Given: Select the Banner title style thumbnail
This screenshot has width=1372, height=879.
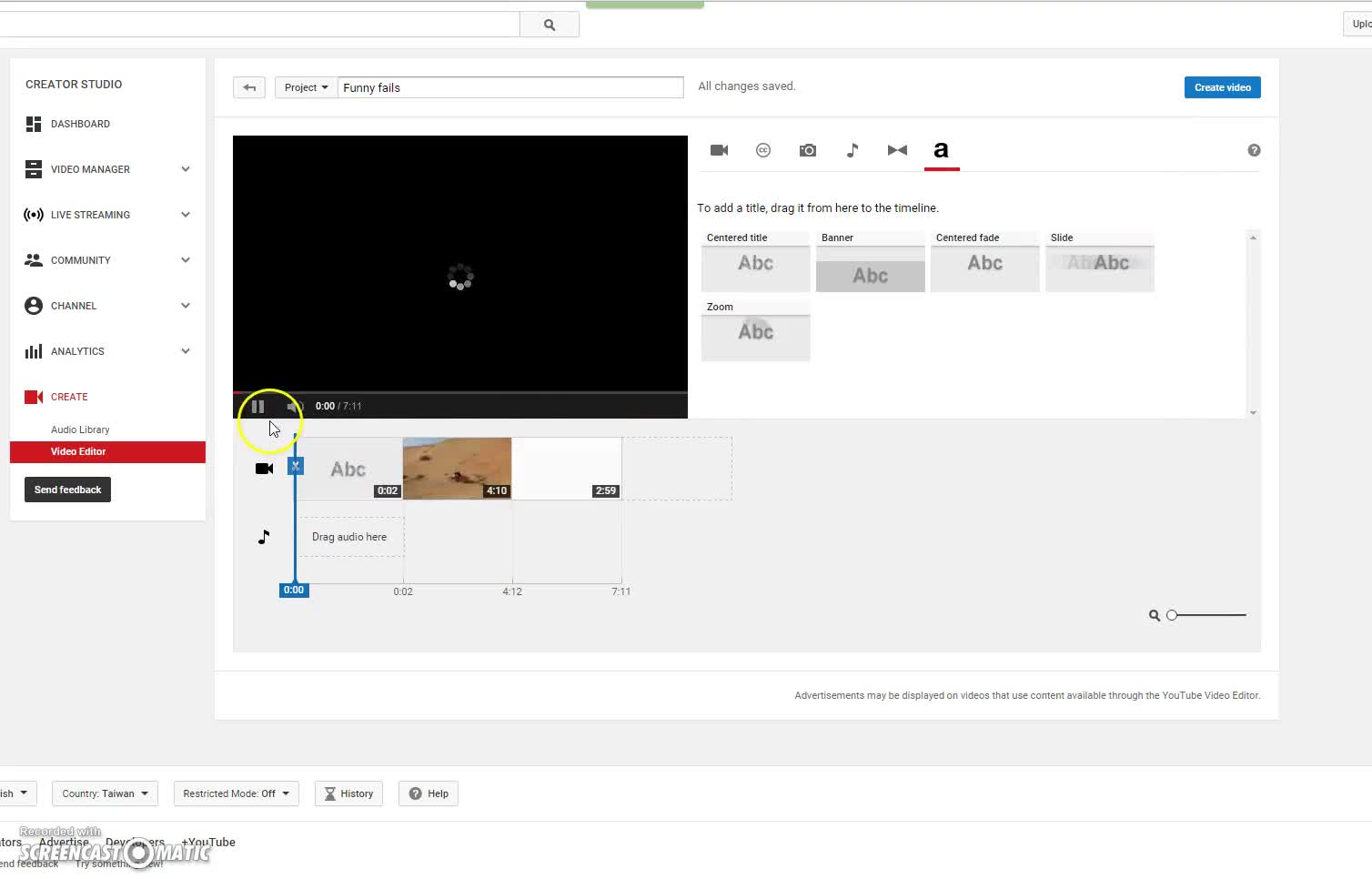Looking at the screenshot, I should (x=870, y=261).
